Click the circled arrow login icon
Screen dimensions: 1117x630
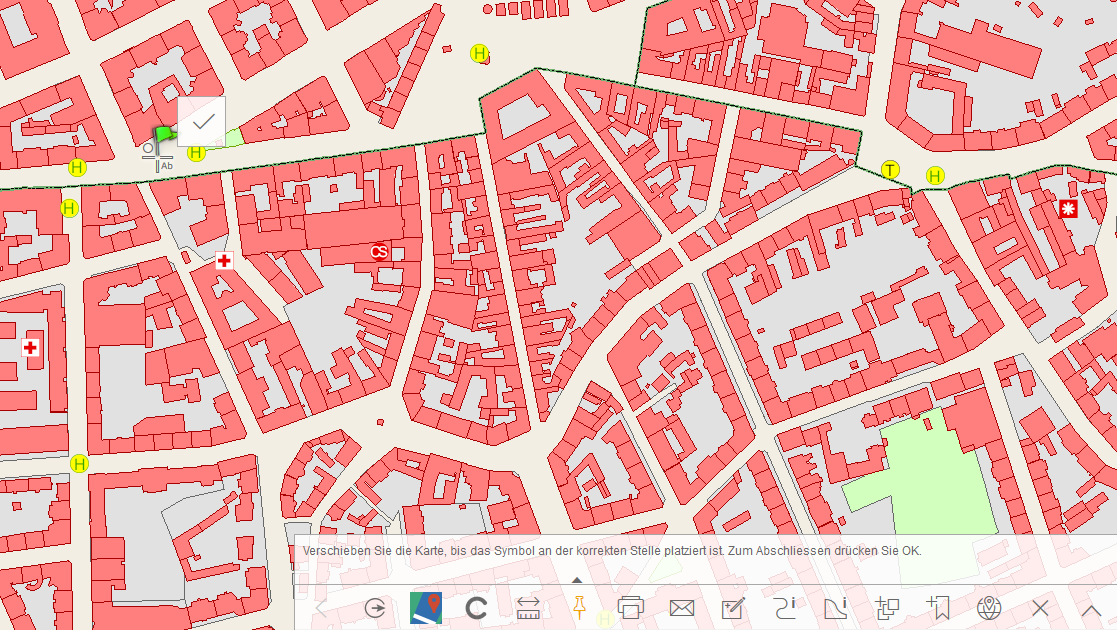[x=375, y=608]
